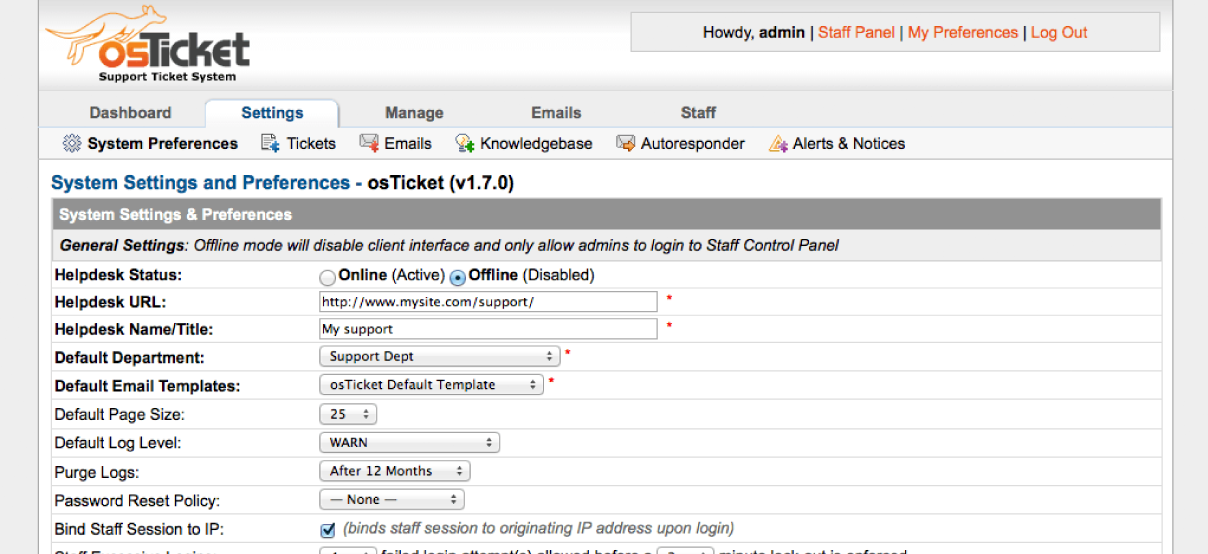Click the System Preferences gear icon

(72, 144)
